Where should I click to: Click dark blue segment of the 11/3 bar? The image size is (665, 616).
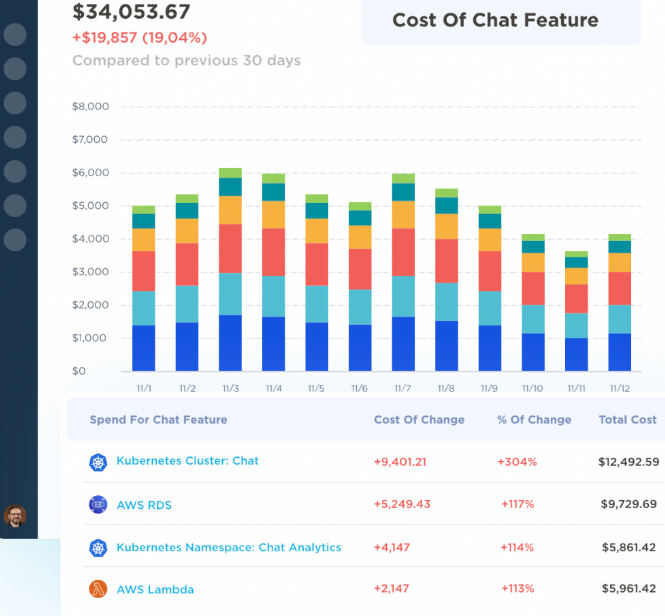pos(230,343)
